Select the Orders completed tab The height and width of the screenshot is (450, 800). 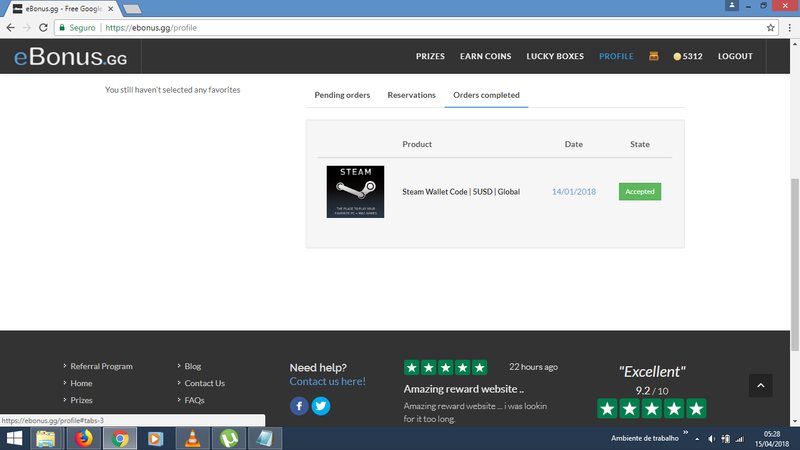tap(486, 95)
